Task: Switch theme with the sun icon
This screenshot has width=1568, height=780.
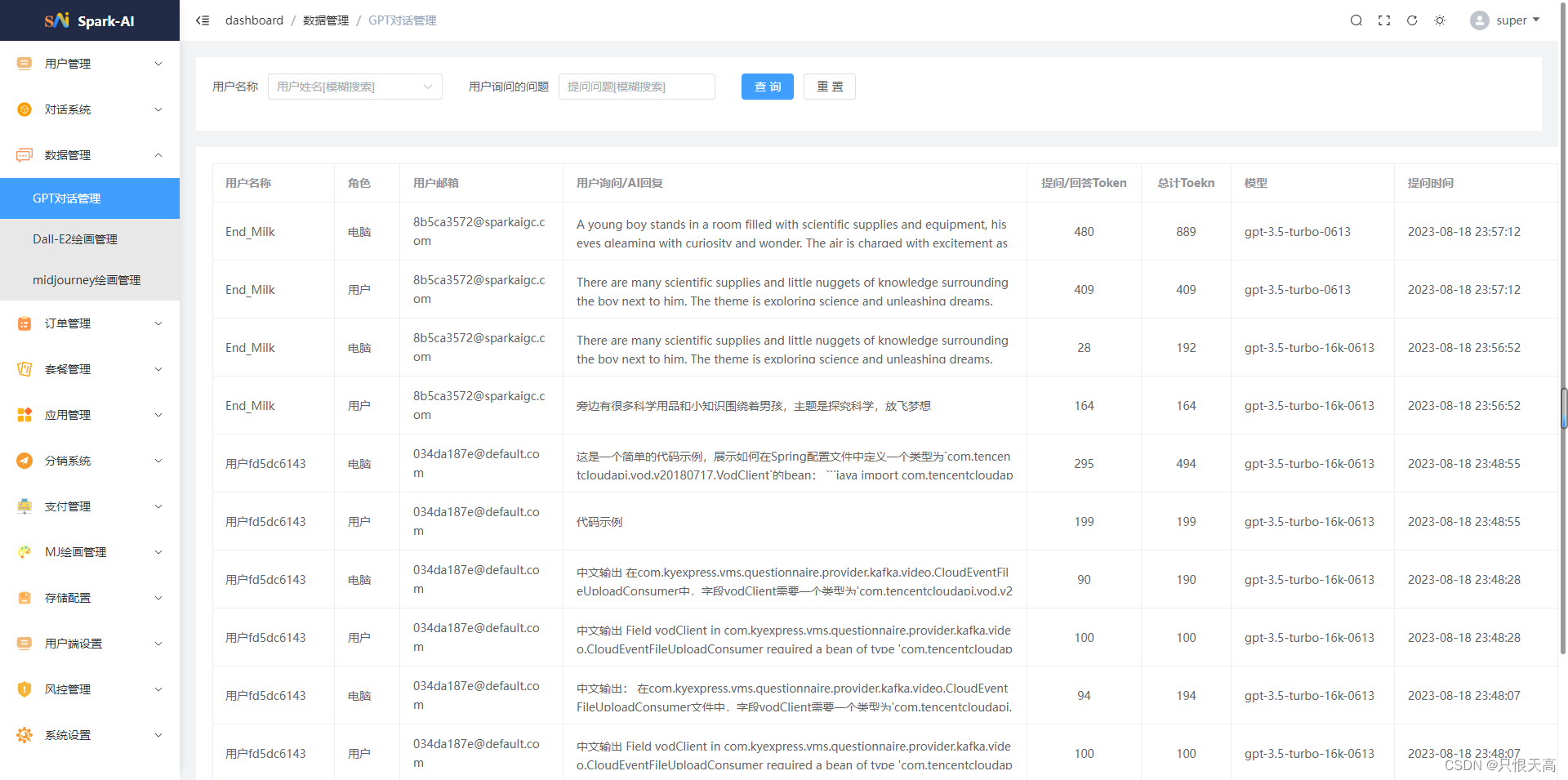Action: click(x=1440, y=20)
